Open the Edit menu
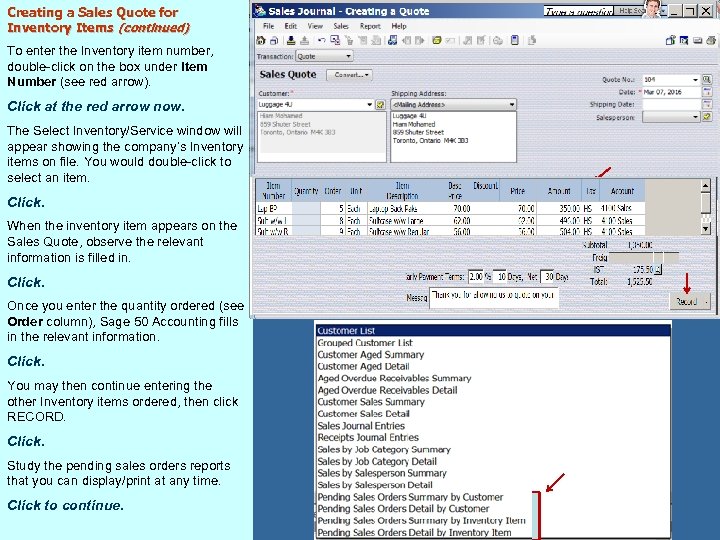 (290, 26)
